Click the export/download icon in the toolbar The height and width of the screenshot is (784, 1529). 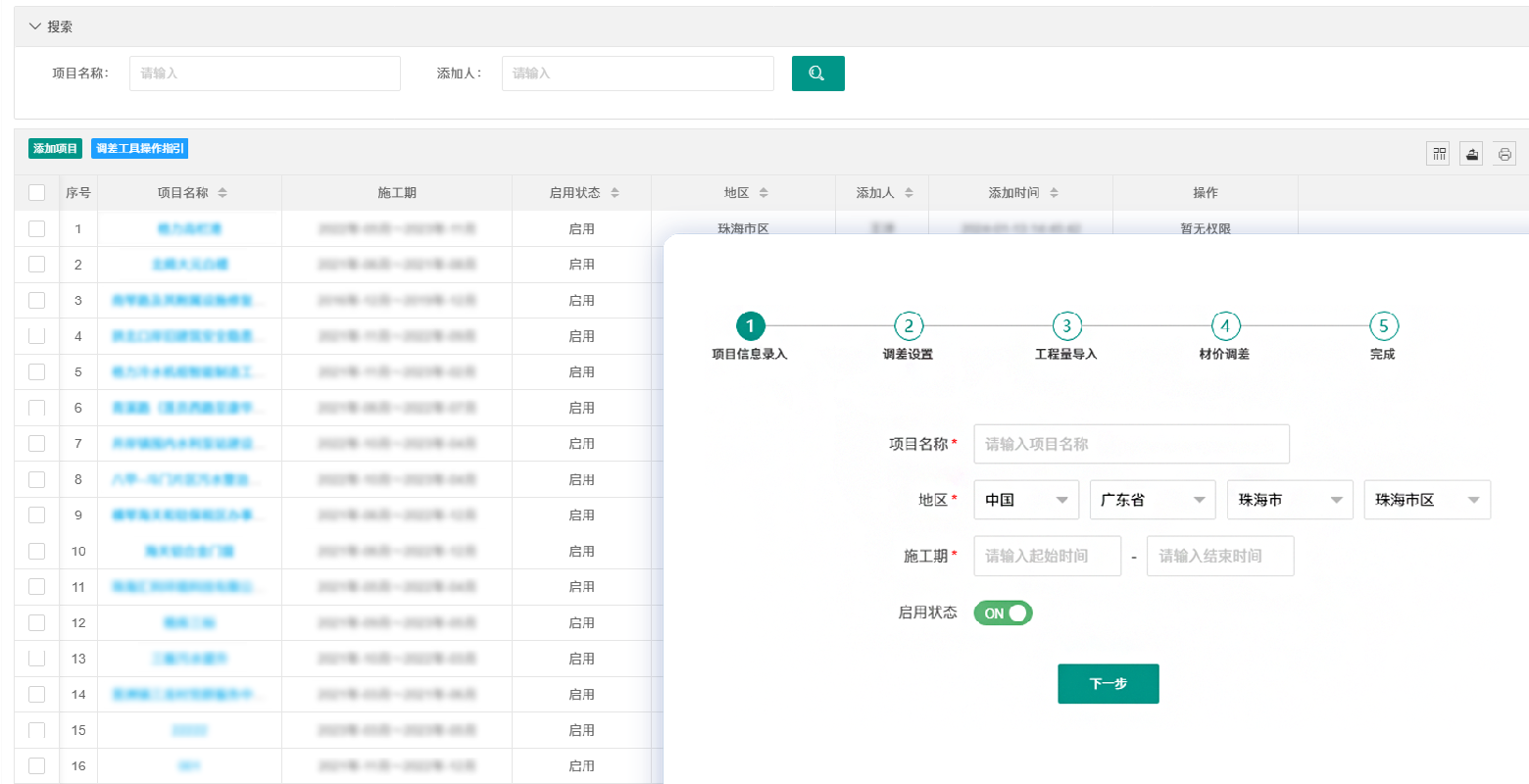(x=1471, y=153)
